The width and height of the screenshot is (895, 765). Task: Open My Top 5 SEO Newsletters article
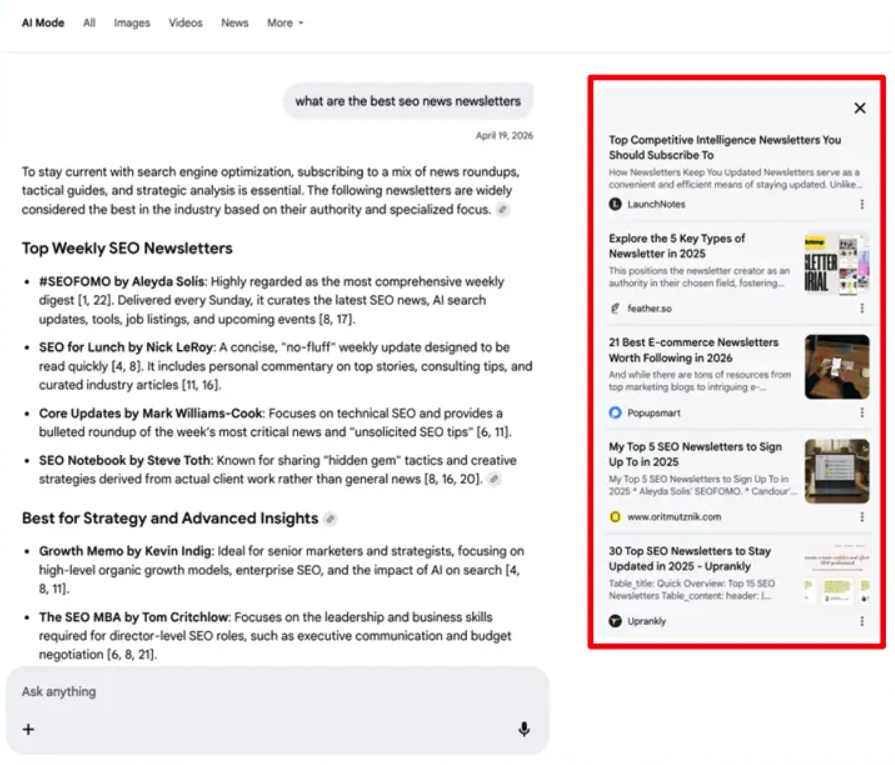point(695,454)
